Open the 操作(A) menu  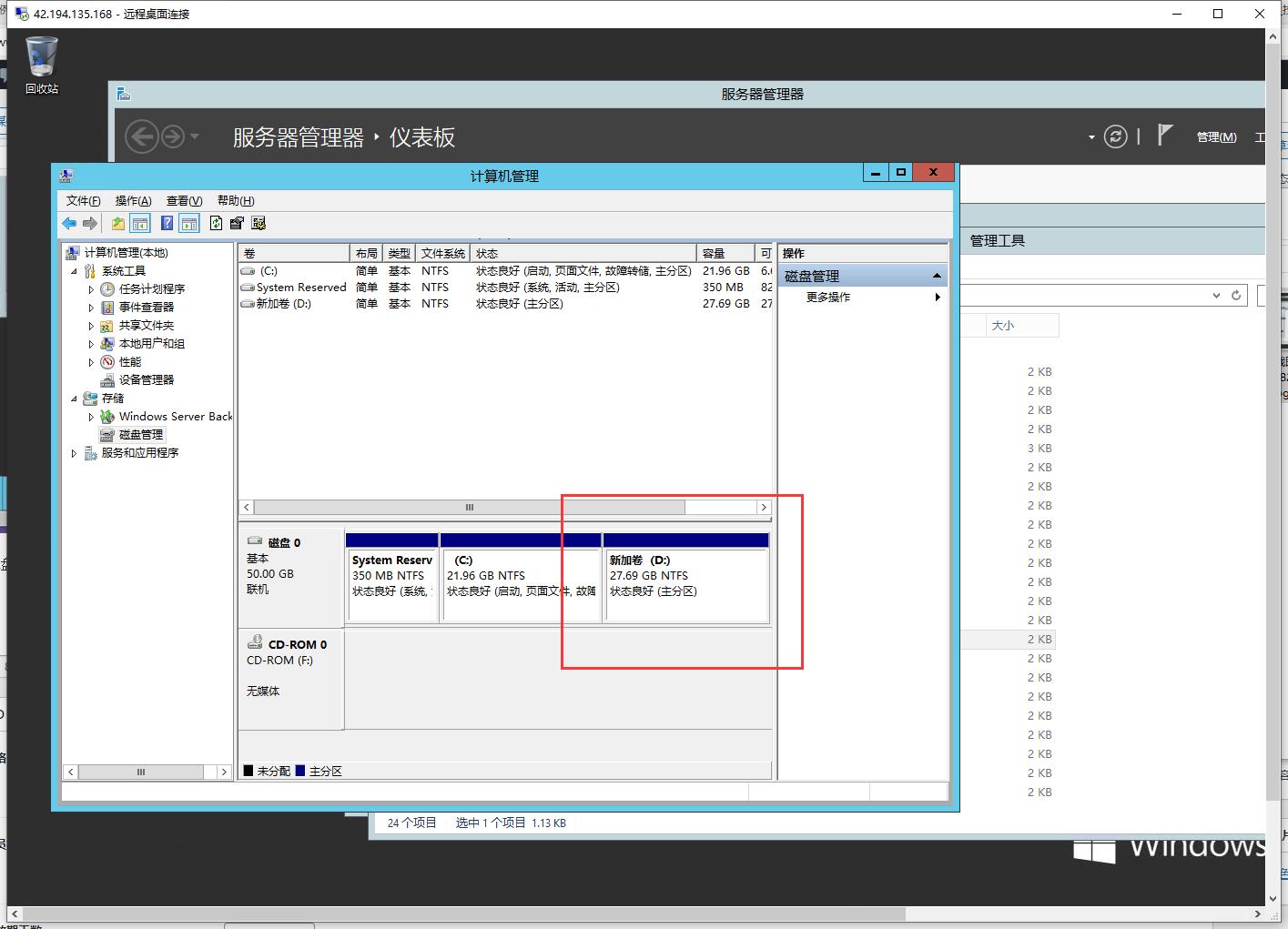click(x=133, y=200)
